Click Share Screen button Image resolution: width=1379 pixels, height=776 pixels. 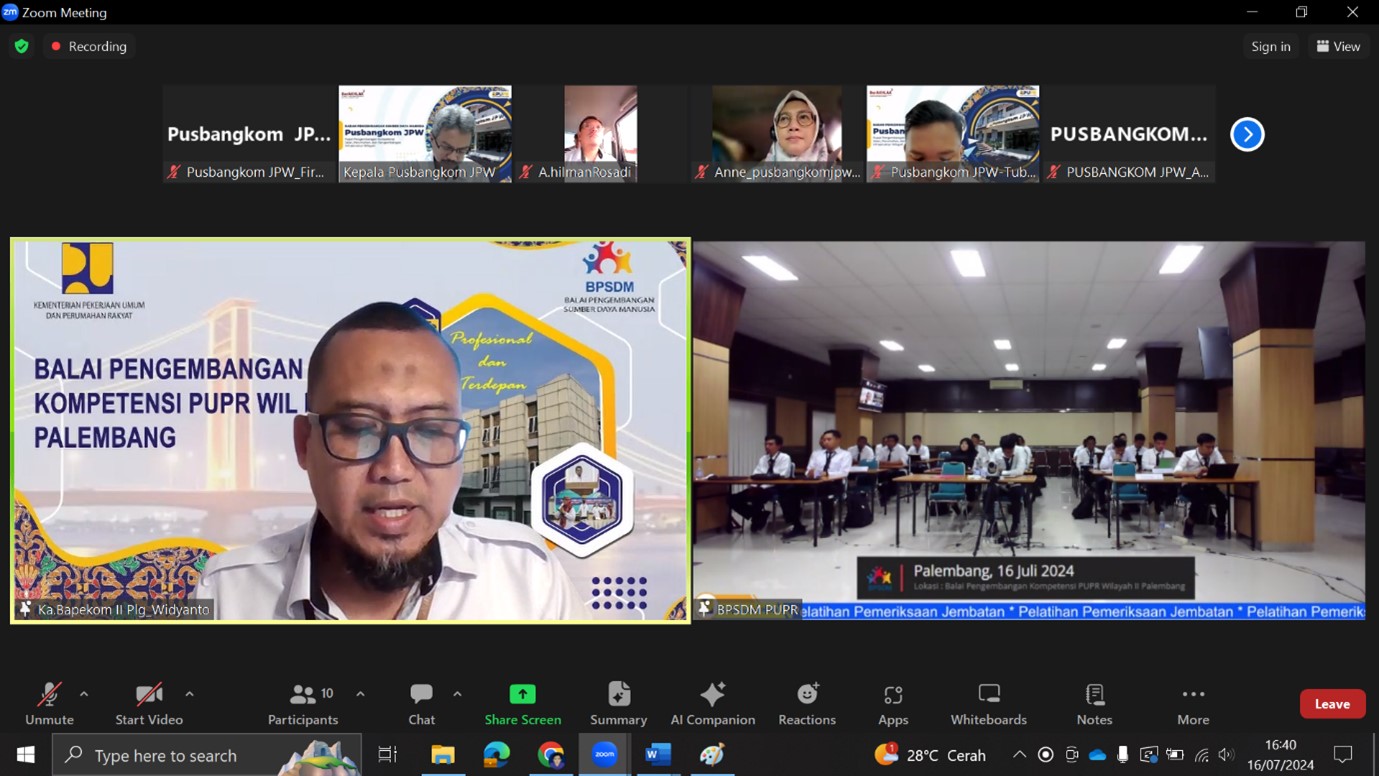pos(523,703)
